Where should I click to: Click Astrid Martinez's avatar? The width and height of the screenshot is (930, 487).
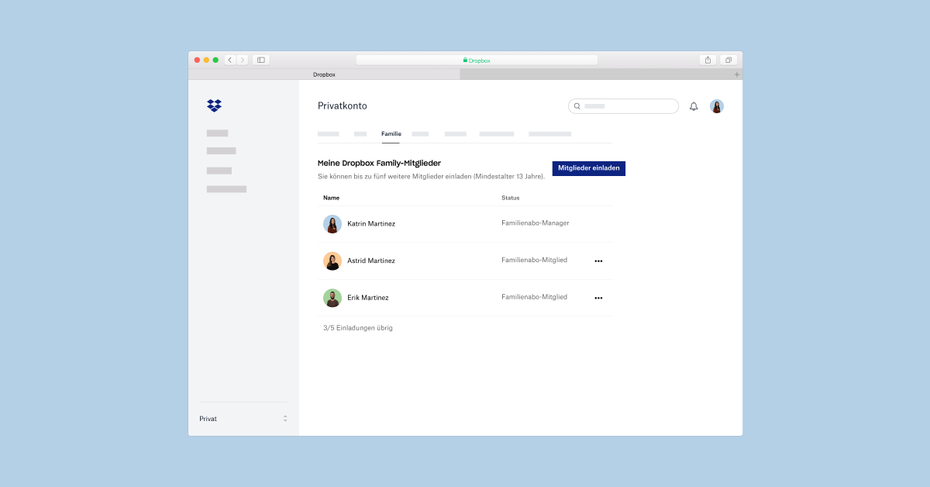[332, 261]
